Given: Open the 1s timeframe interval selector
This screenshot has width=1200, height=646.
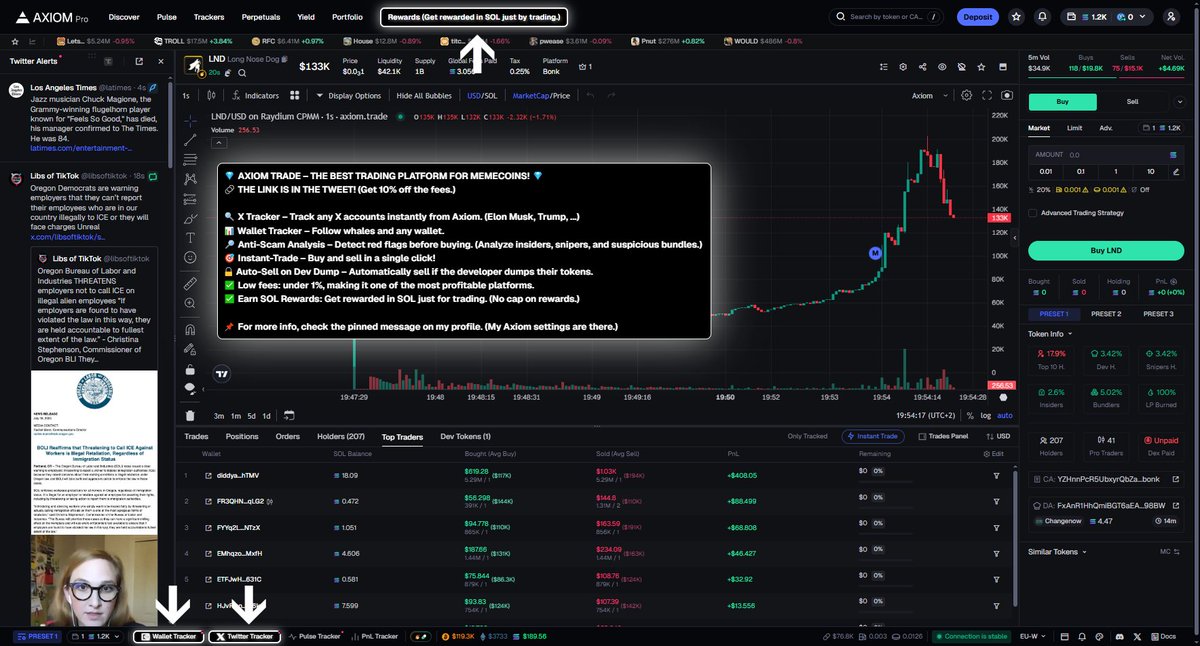Looking at the screenshot, I should 186,95.
